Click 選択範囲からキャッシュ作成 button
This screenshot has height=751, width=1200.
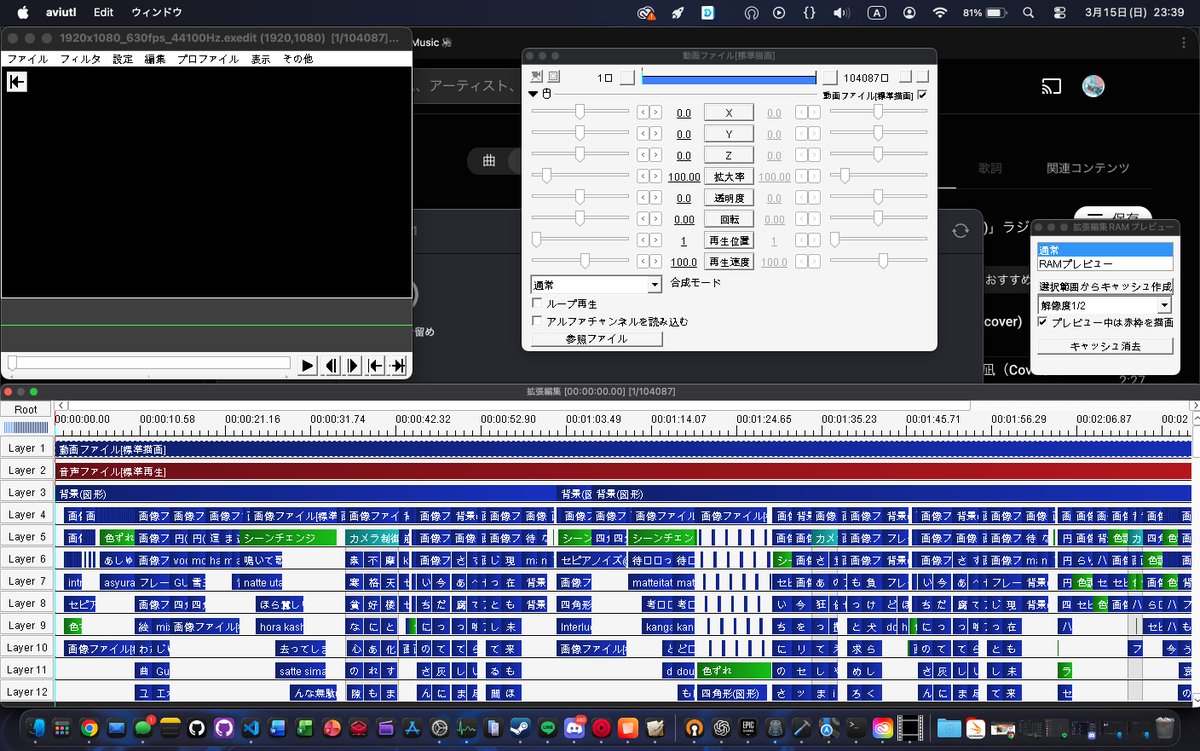pyautogui.click(x=1105, y=287)
